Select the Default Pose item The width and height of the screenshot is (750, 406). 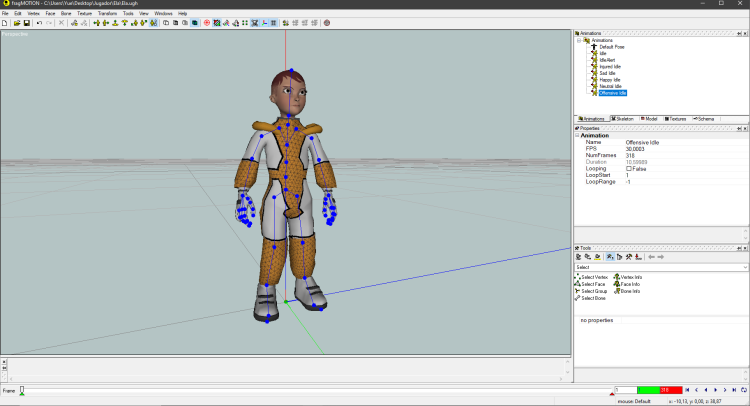tap(613, 47)
